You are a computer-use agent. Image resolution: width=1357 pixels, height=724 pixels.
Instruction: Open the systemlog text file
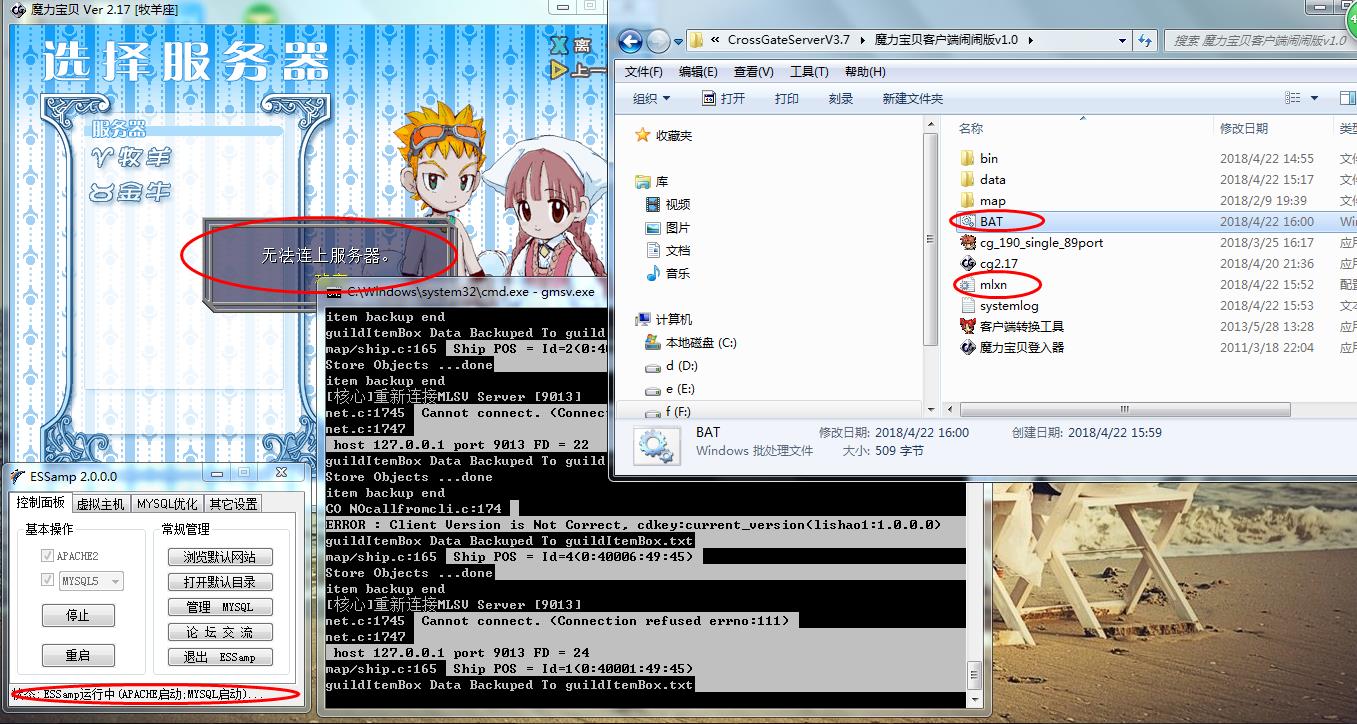coord(1008,305)
